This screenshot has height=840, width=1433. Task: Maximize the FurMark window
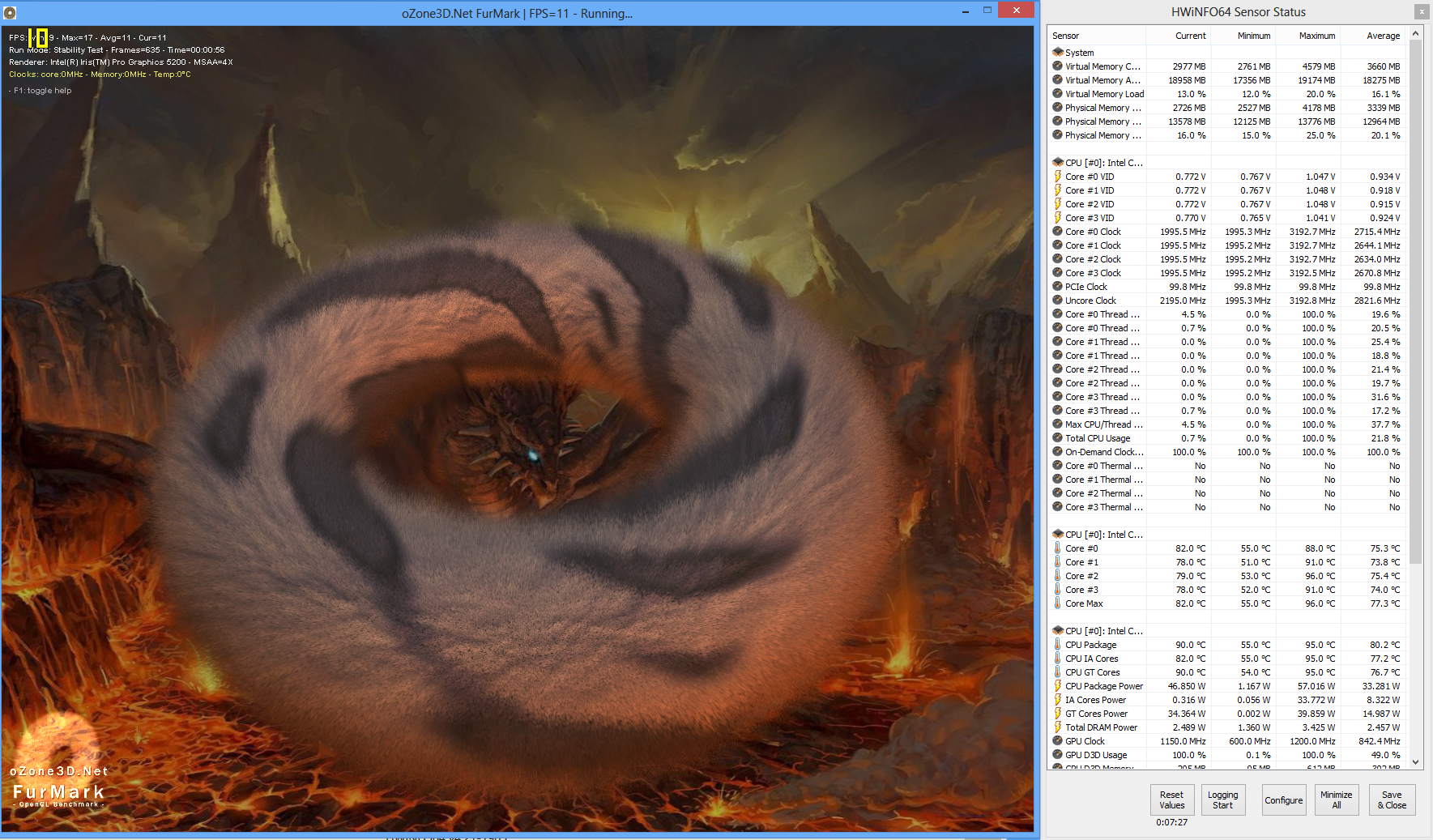pos(987,11)
